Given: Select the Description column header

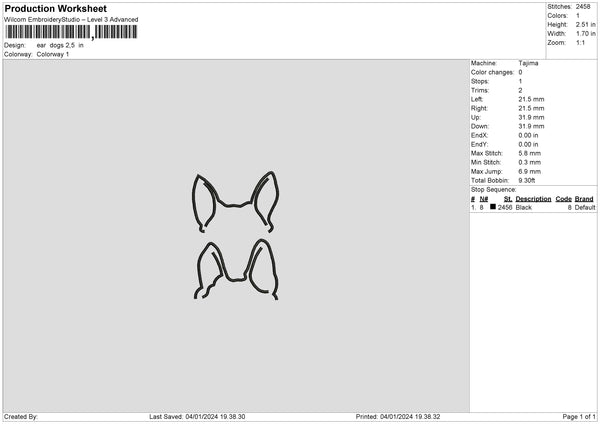Looking at the screenshot, I should point(533,199).
